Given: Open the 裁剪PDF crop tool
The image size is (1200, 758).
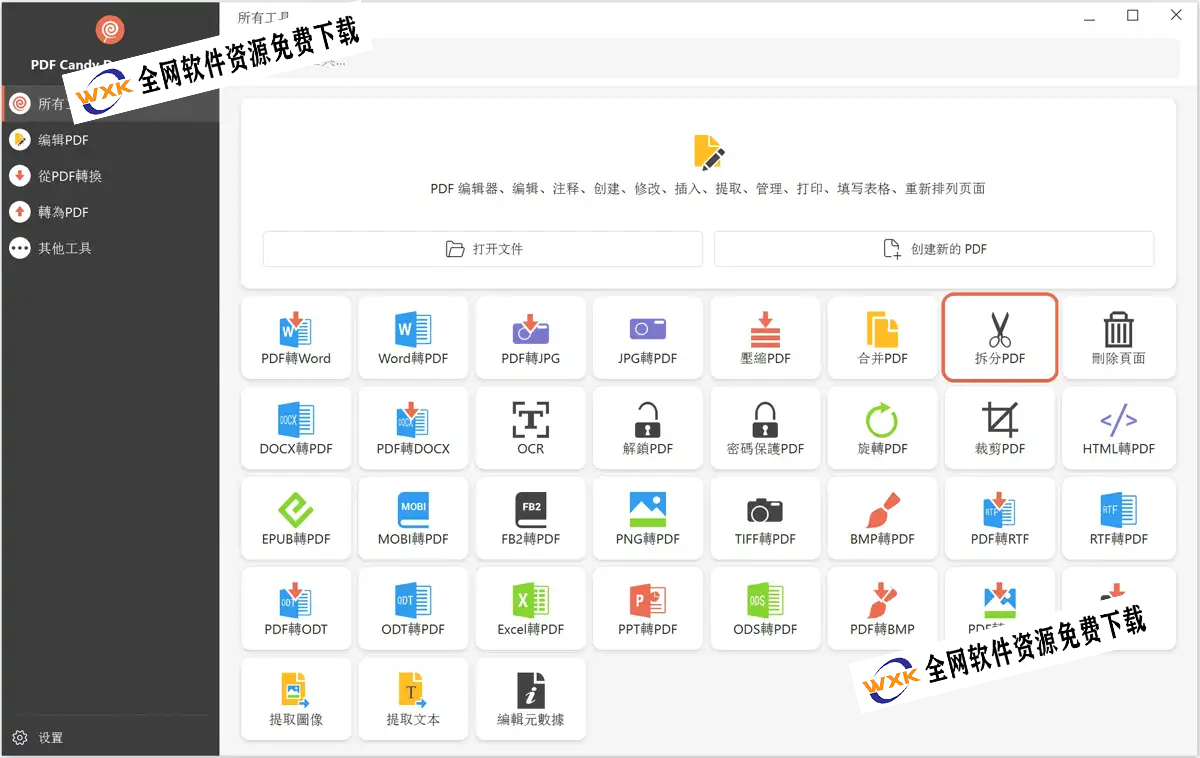Looking at the screenshot, I should [x=1000, y=428].
